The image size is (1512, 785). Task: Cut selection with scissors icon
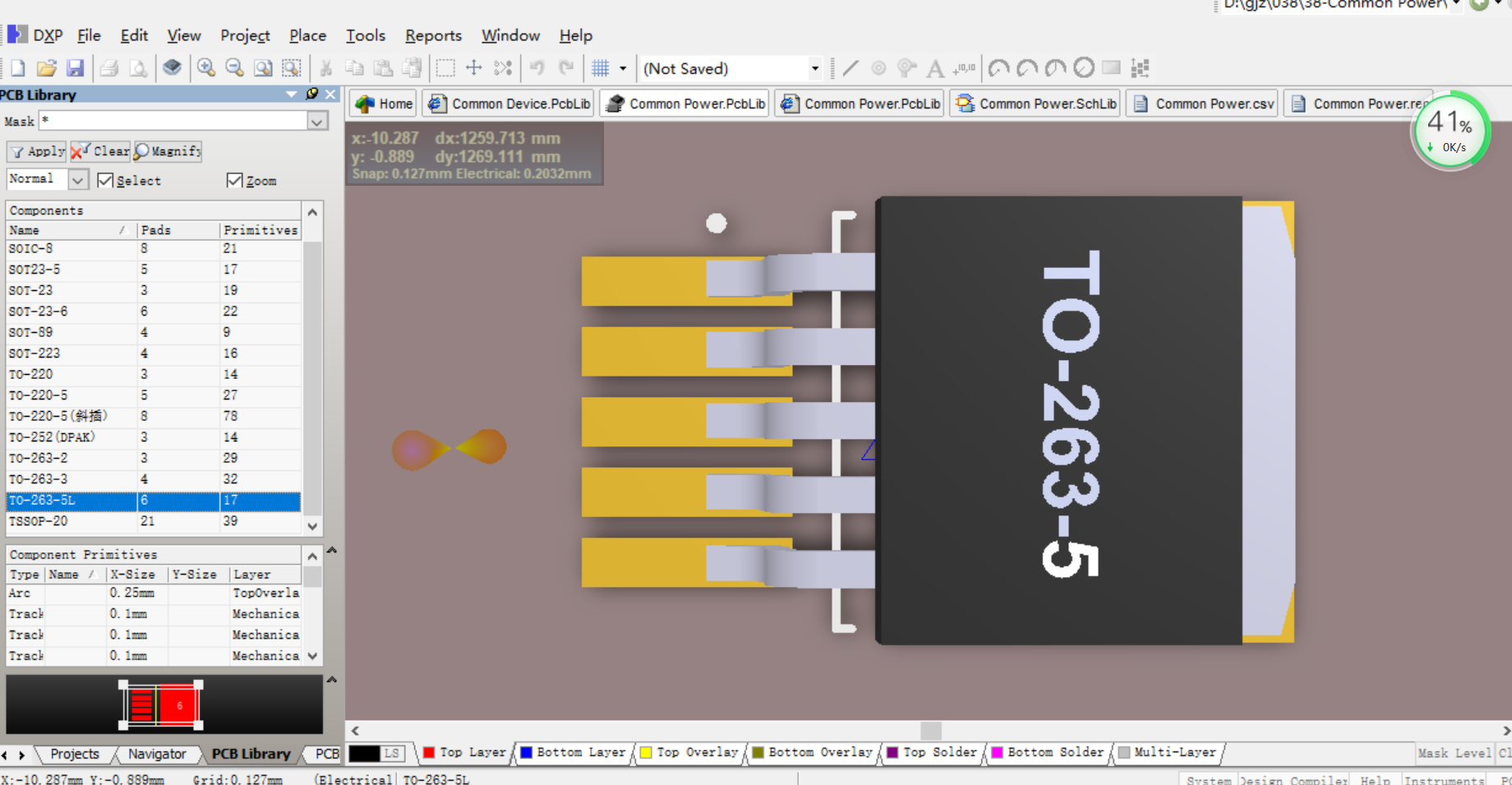pyautogui.click(x=326, y=68)
